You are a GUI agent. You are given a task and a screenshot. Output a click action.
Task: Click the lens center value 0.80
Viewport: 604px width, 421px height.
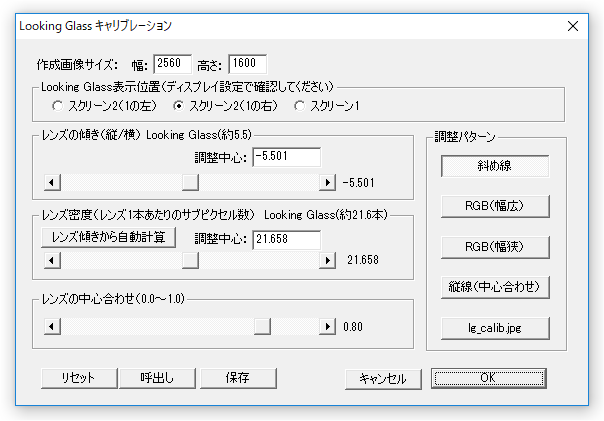(x=353, y=327)
